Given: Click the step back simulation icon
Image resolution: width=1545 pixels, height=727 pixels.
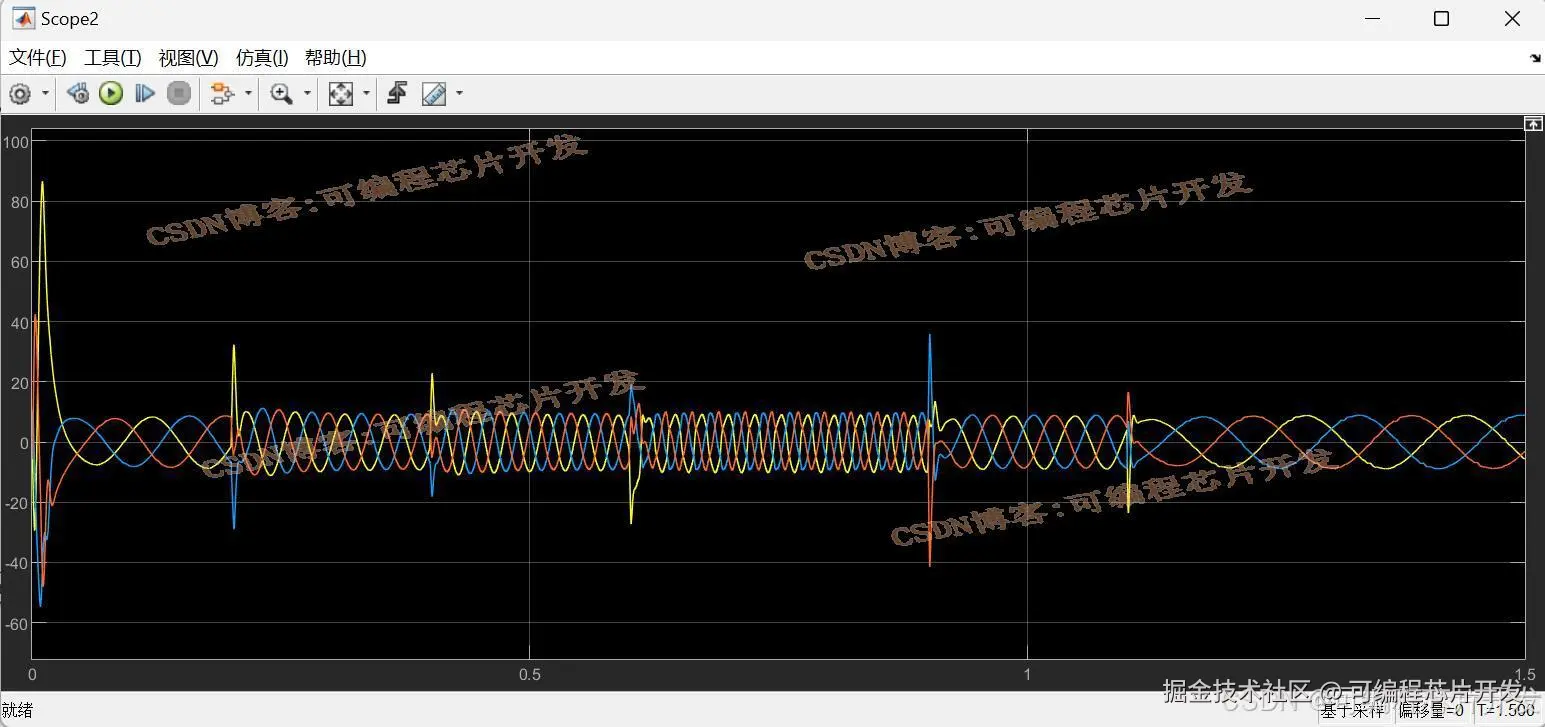Looking at the screenshot, I should pos(77,94).
